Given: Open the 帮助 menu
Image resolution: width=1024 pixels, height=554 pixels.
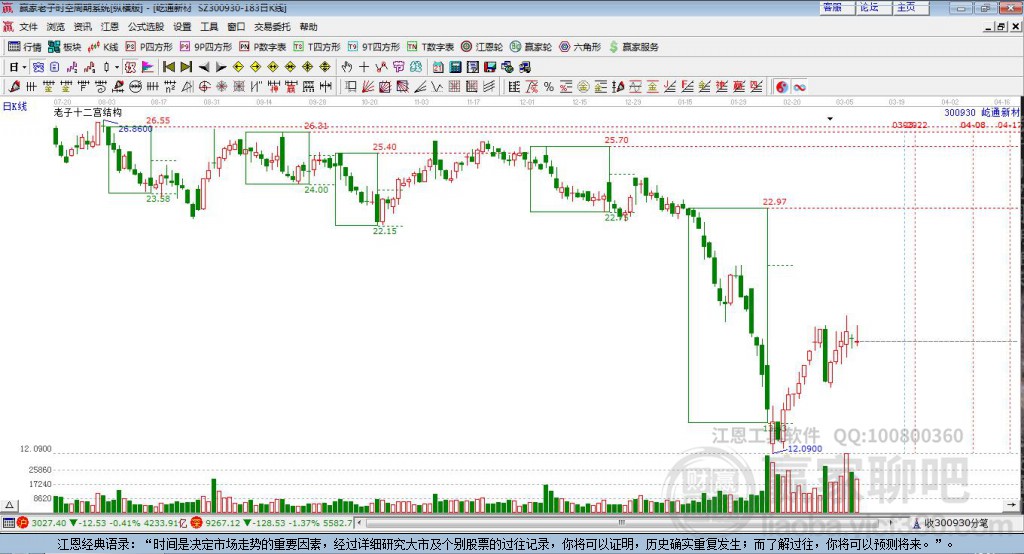Looking at the screenshot, I should [x=308, y=27].
